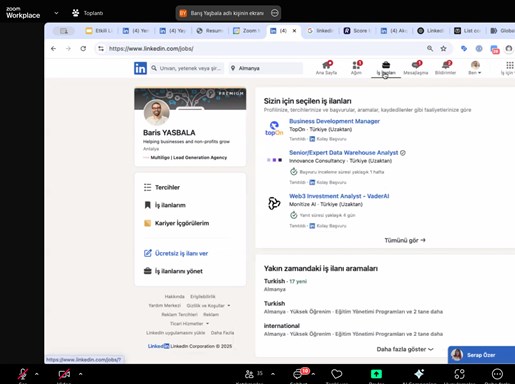Open Tercihler preferences

(x=162, y=187)
